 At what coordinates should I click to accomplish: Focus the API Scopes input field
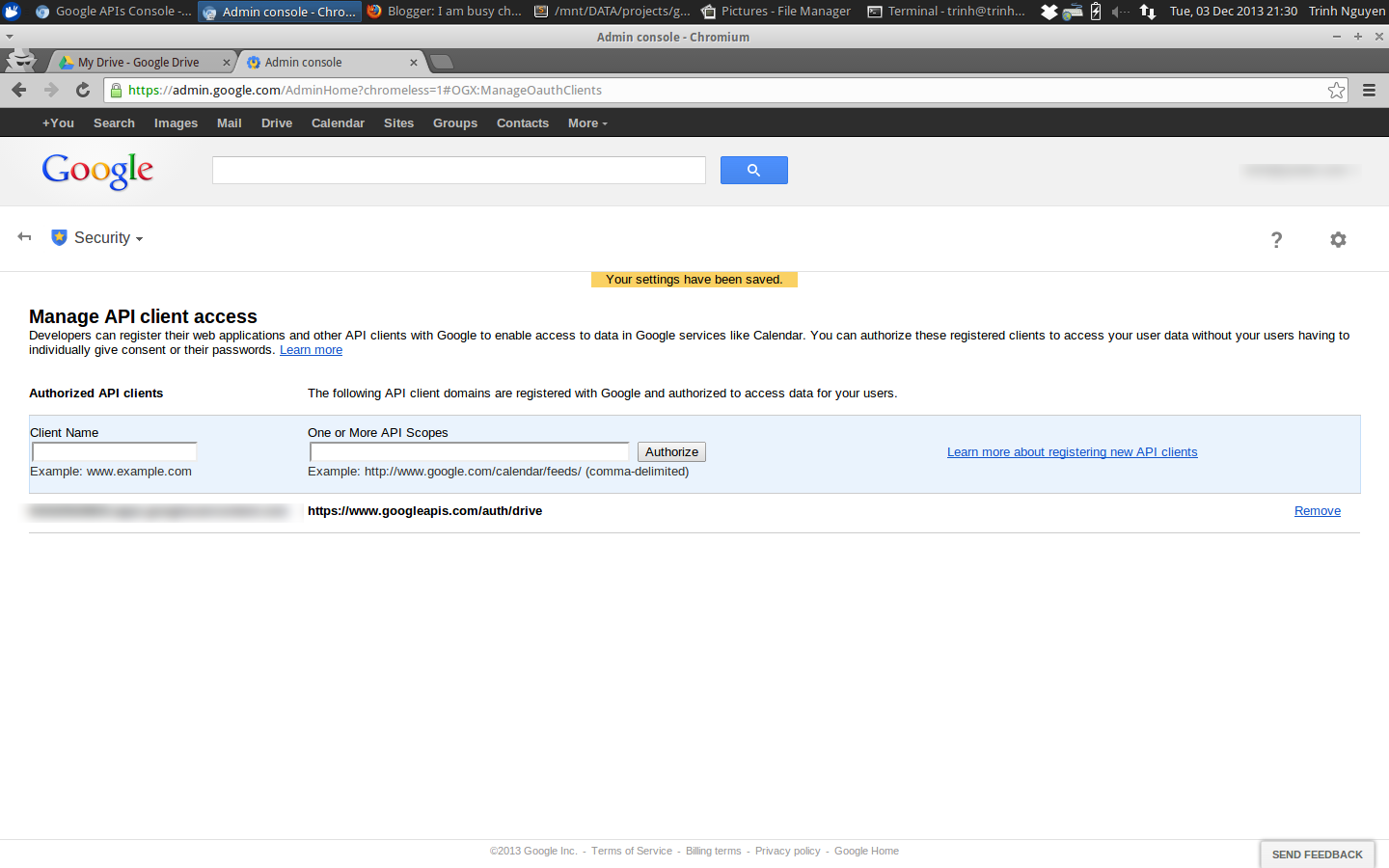[470, 451]
